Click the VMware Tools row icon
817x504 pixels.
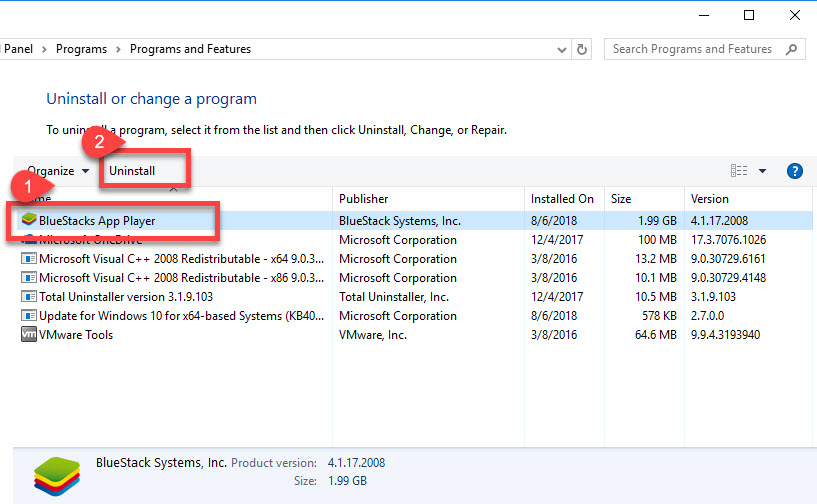(x=29, y=334)
